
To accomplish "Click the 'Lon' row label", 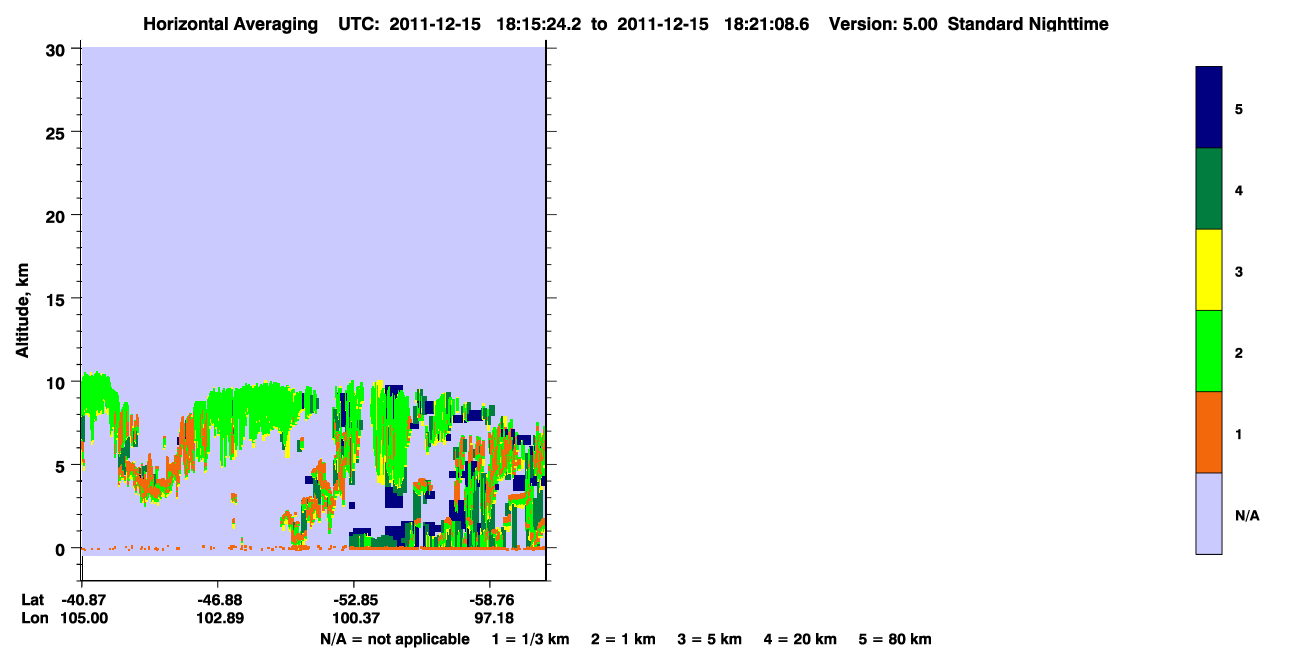I will 33,619.
